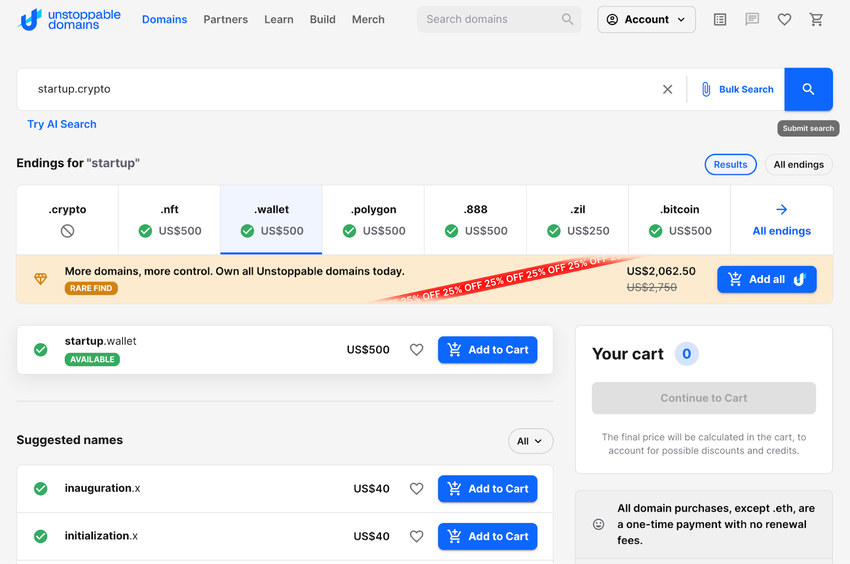Open the Account dropdown
The width and height of the screenshot is (850, 564).
click(x=646, y=19)
